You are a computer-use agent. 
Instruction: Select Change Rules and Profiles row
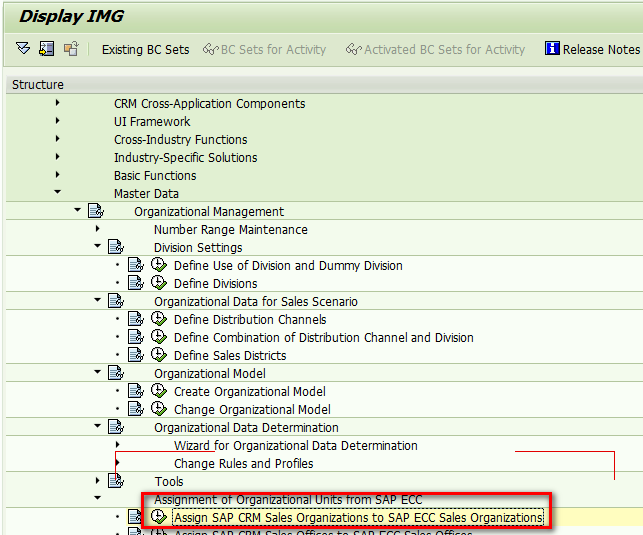[x=244, y=464]
